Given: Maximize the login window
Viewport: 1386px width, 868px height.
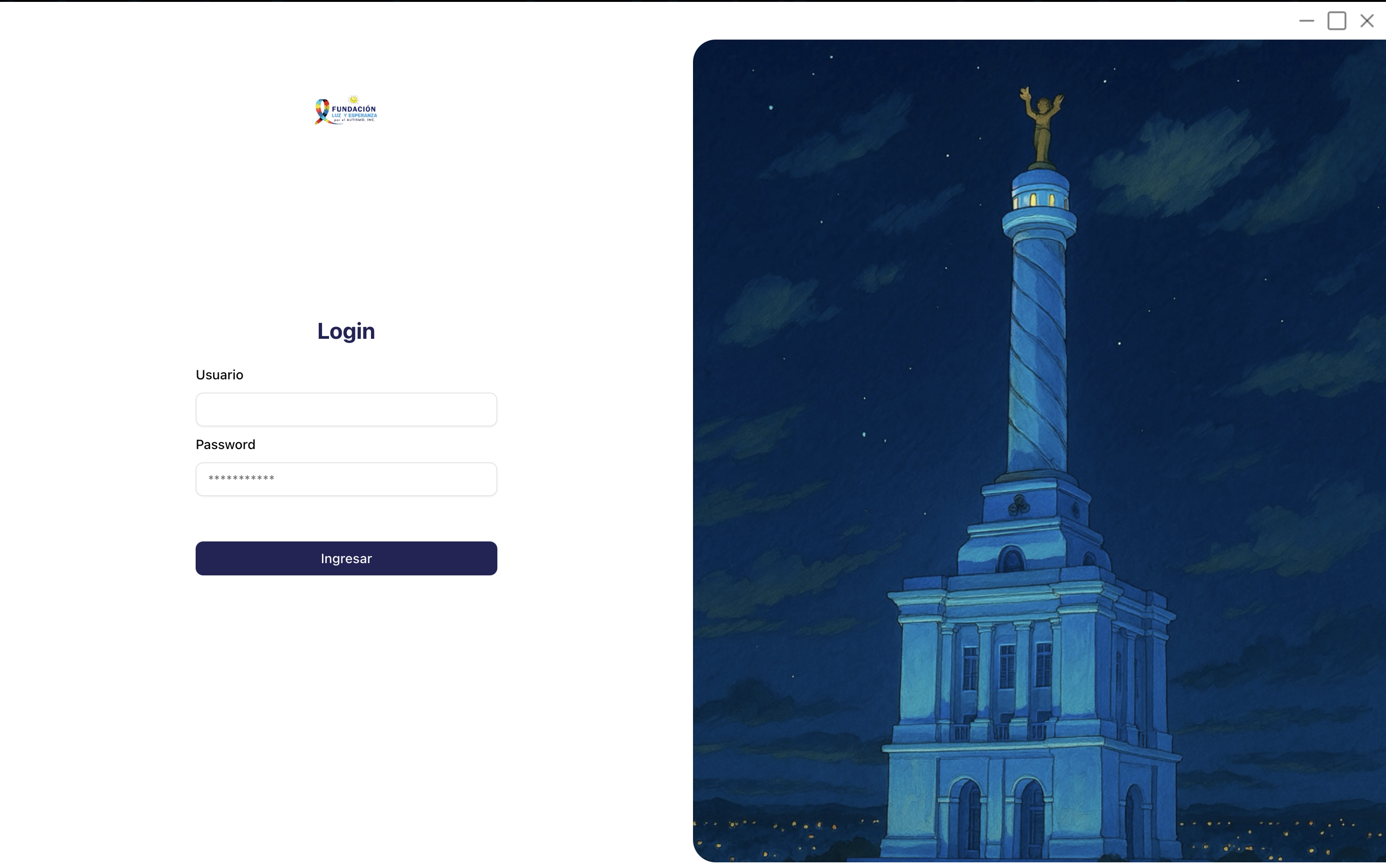Looking at the screenshot, I should pos(1336,21).
